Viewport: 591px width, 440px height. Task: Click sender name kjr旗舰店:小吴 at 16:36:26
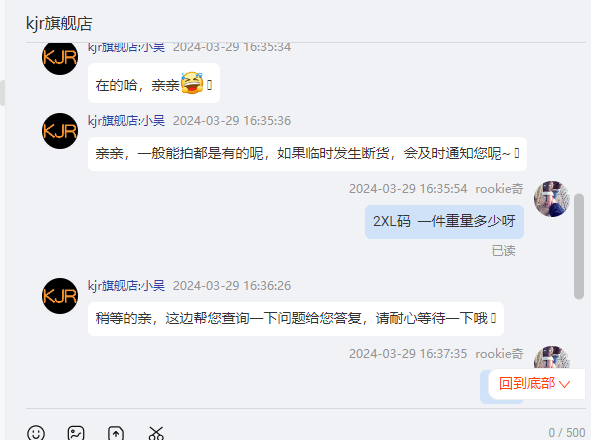tap(126, 285)
